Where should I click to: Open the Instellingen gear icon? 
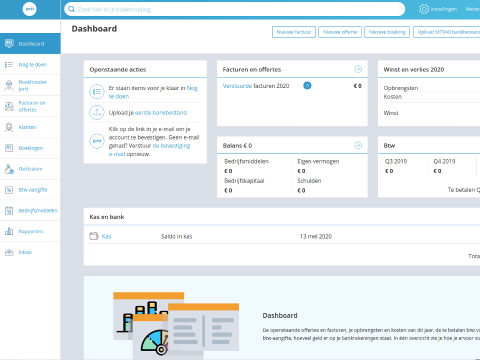point(424,9)
